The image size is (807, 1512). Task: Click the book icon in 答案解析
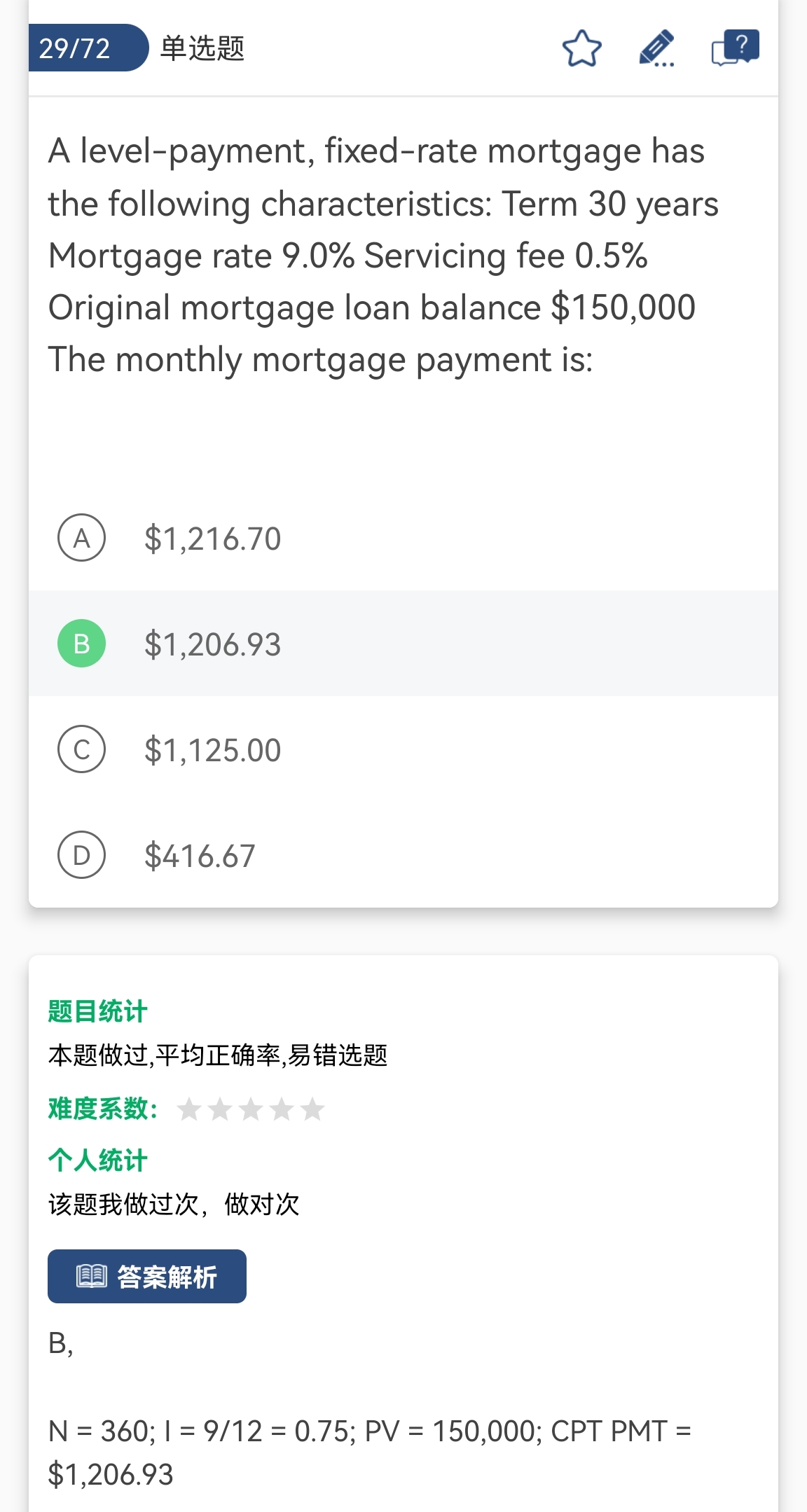tap(91, 1276)
